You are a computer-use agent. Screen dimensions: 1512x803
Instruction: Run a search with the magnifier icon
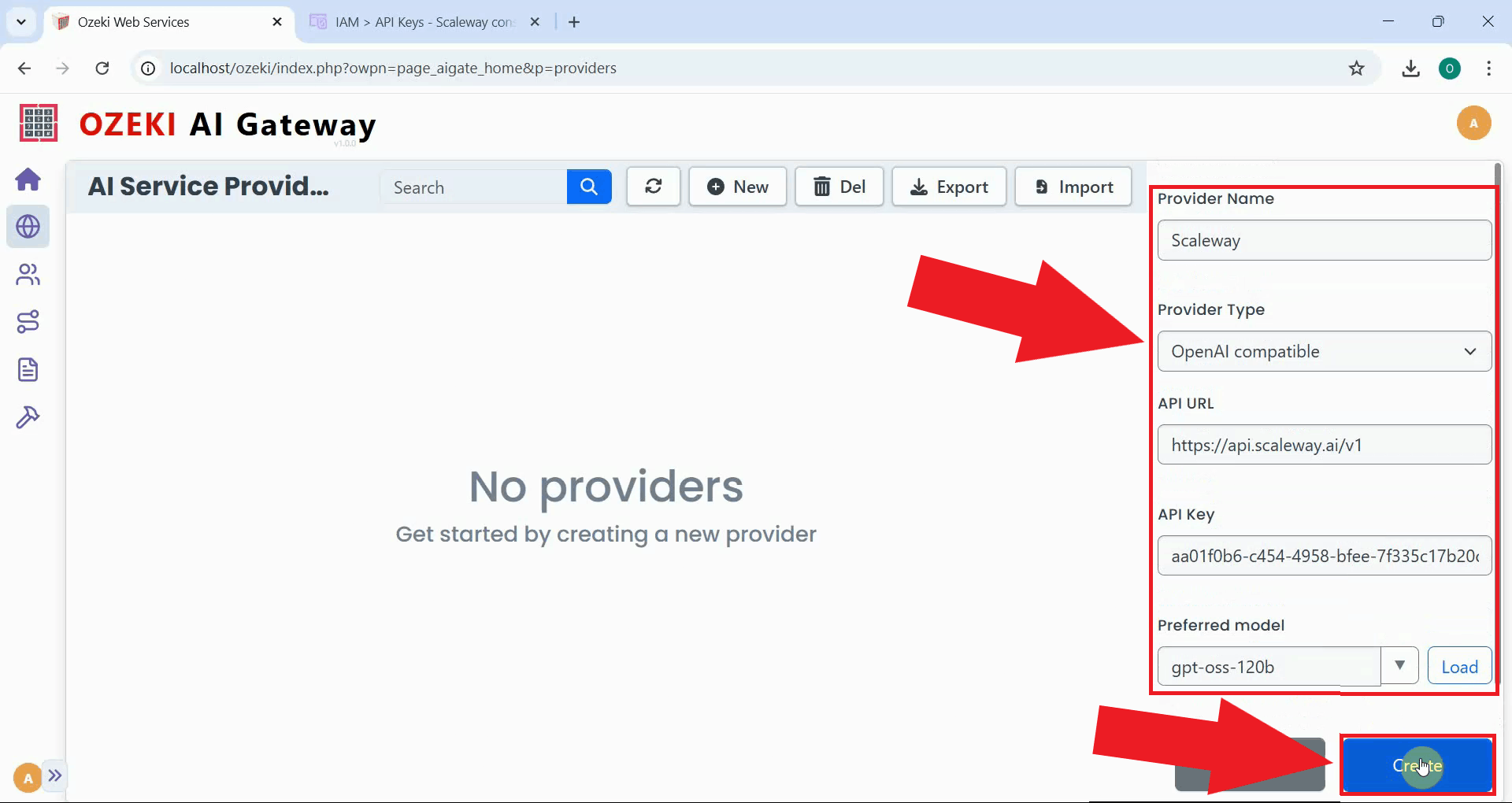click(589, 187)
